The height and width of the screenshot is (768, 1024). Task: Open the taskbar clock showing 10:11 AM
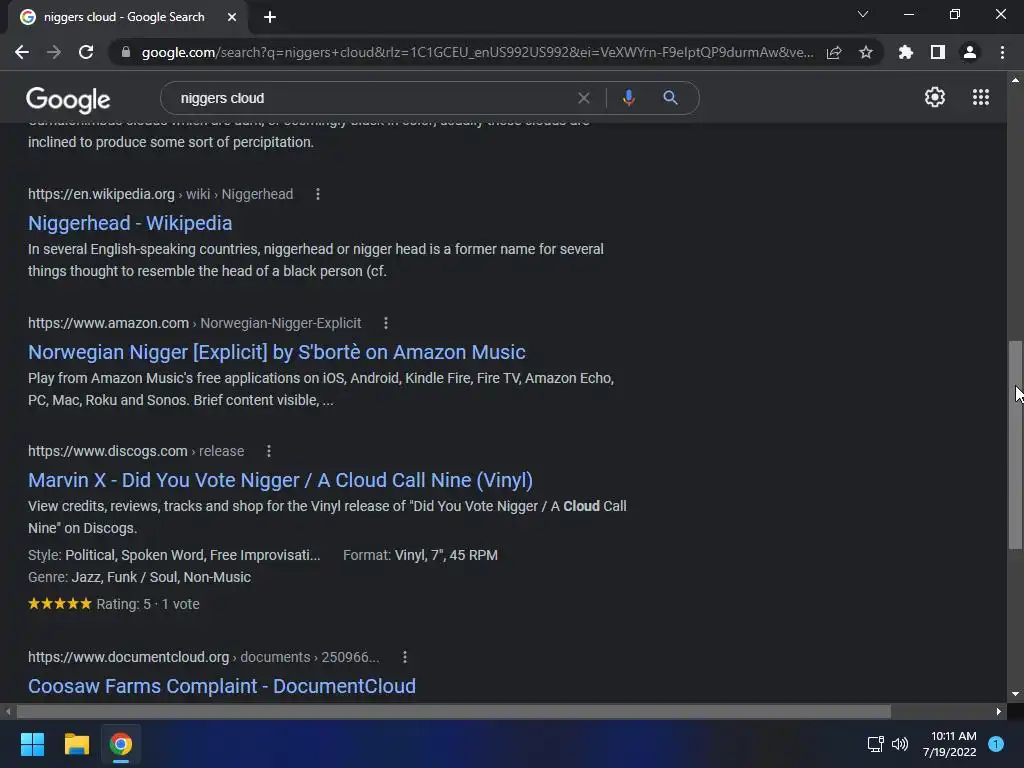950,744
